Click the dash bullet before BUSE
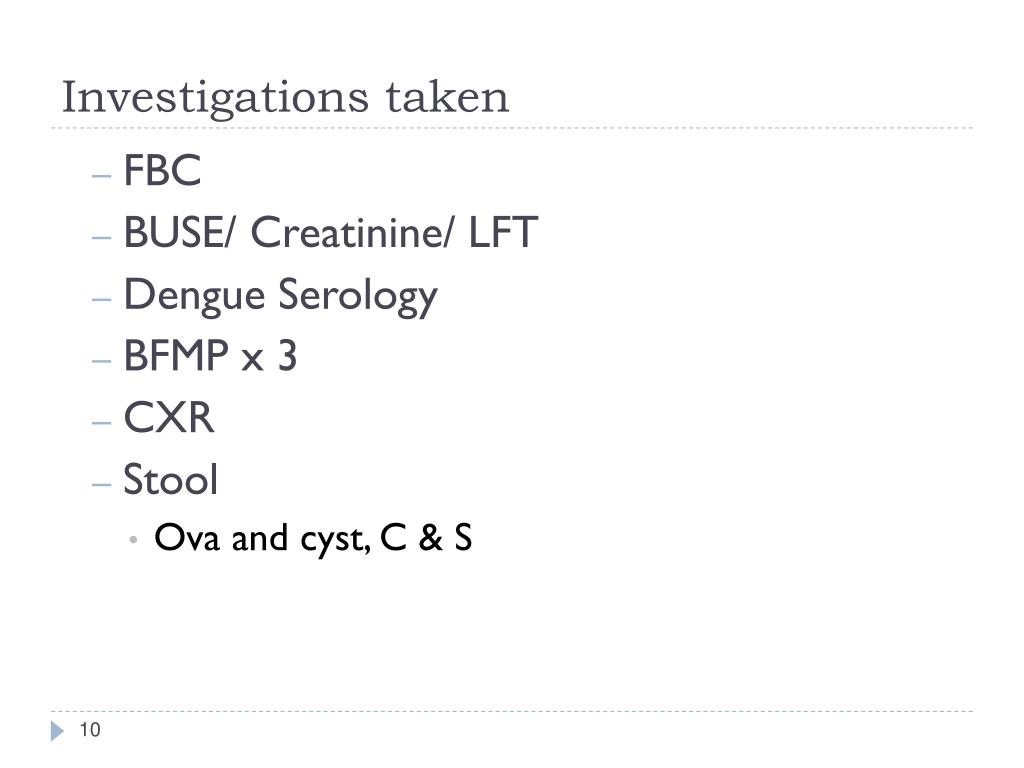This screenshot has width=1024, height=768. 101,237
